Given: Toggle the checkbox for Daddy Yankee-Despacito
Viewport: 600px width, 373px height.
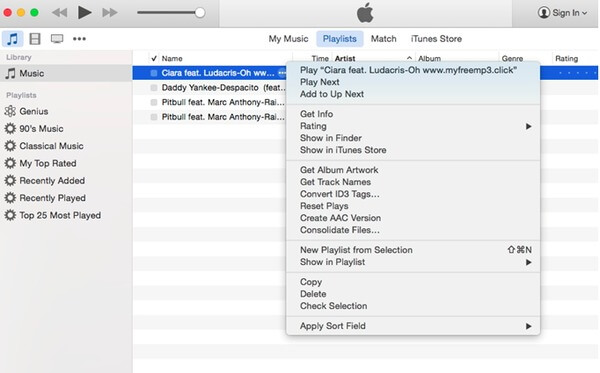Looking at the screenshot, I should click(x=153, y=88).
